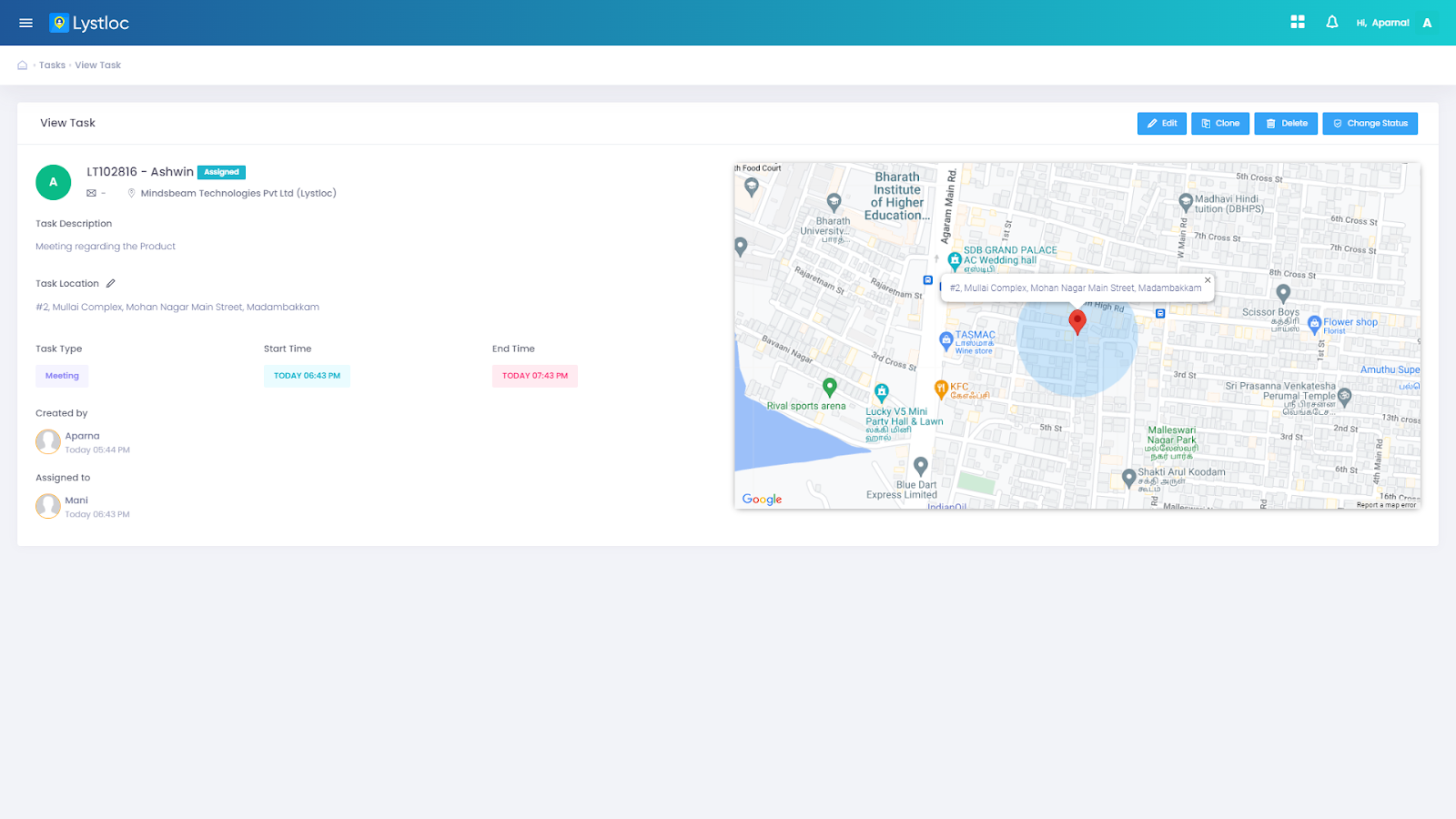This screenshot has height=819, width=1456.
Task: Click View Task breadcrumb
Action: pos(98,66)
